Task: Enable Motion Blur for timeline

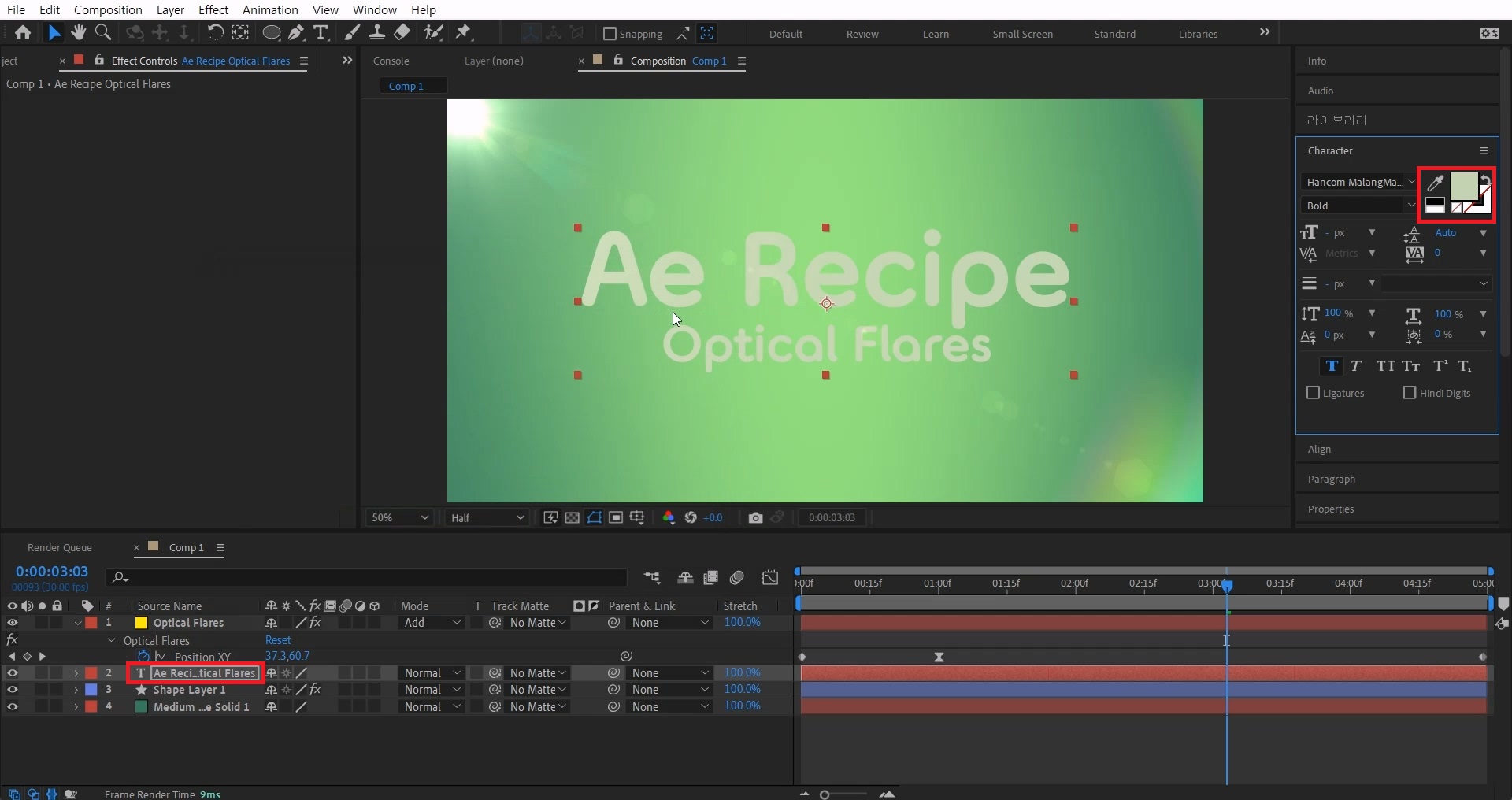Action: click(737, 578)
